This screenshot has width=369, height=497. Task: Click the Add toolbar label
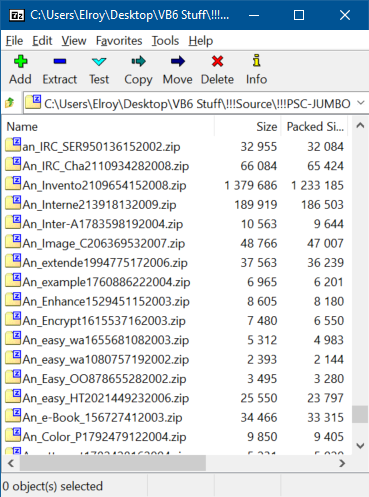[x=20, y=79]
